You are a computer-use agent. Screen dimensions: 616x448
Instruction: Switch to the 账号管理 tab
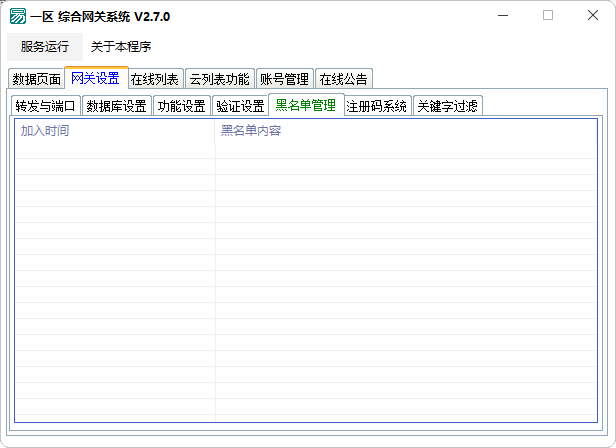click(x=284, y=79)
